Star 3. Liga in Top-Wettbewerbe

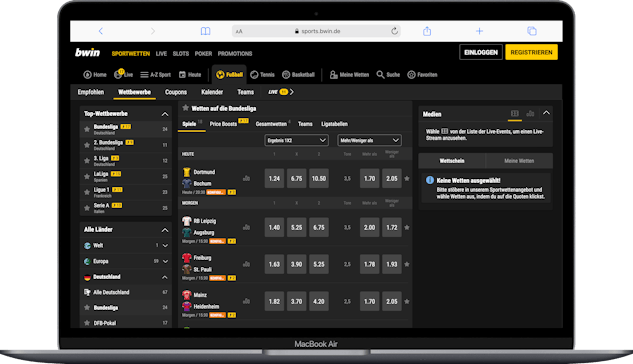tap(87, 161)
